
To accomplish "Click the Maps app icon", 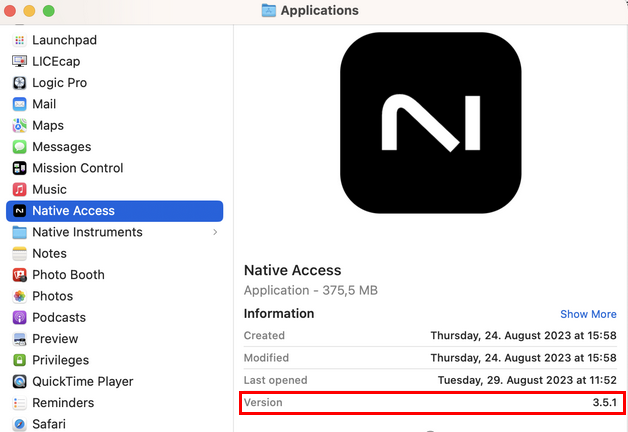I will tap(19, 125).
